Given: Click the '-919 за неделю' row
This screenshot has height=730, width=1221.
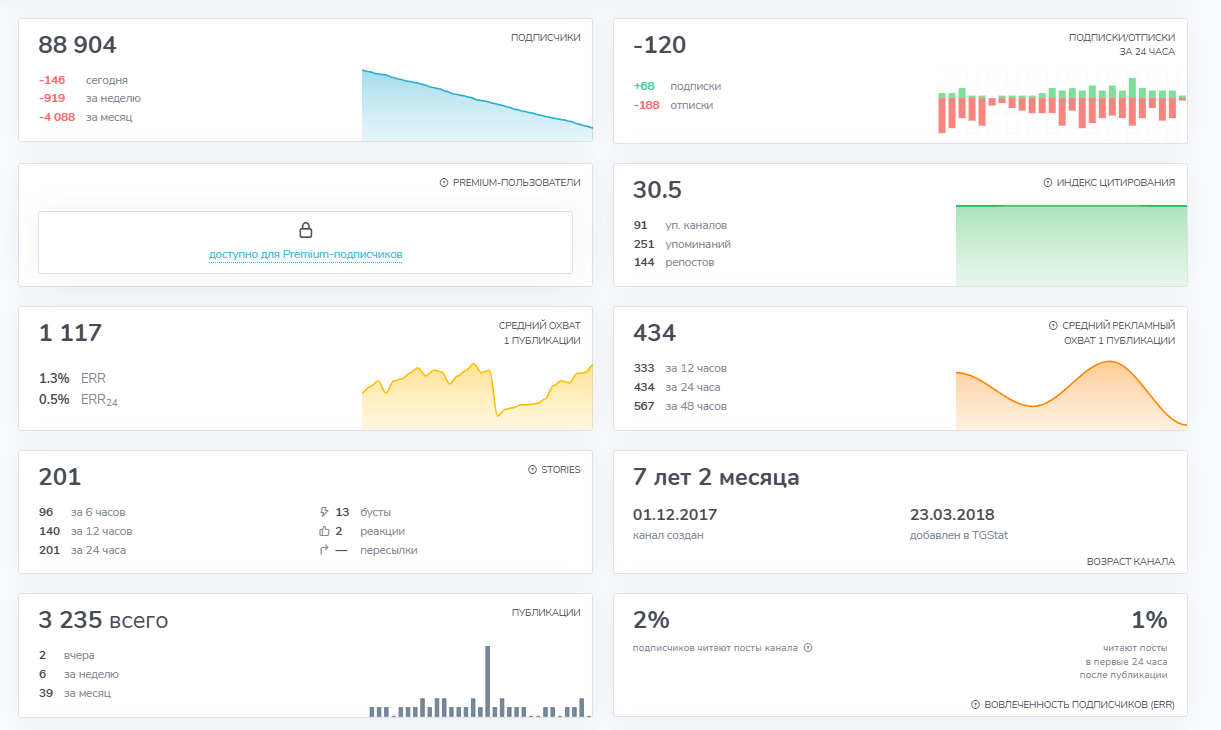Looking at the screenshot, I should [90, 98].
